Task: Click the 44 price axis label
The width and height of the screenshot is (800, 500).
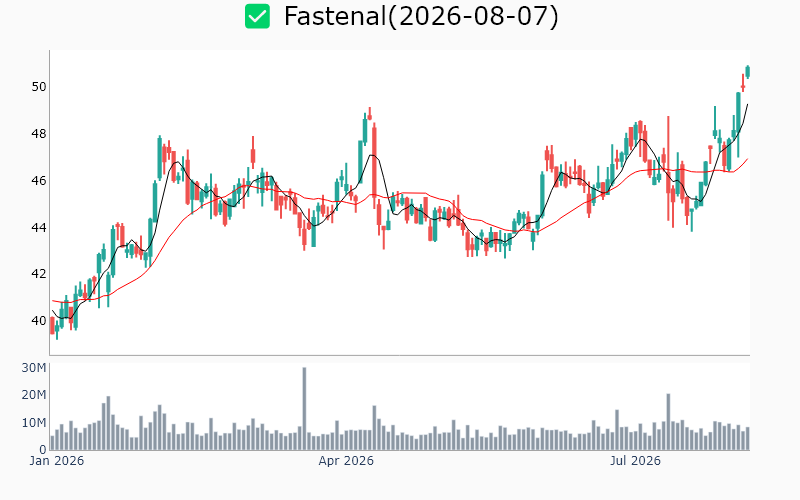Action: point(39,227)
